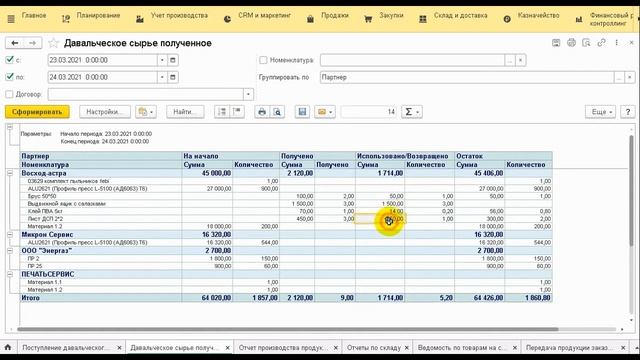Collapse the Восход астра group
The height and width of the screenshot is (360, 640).
click(x=10, y=173)
